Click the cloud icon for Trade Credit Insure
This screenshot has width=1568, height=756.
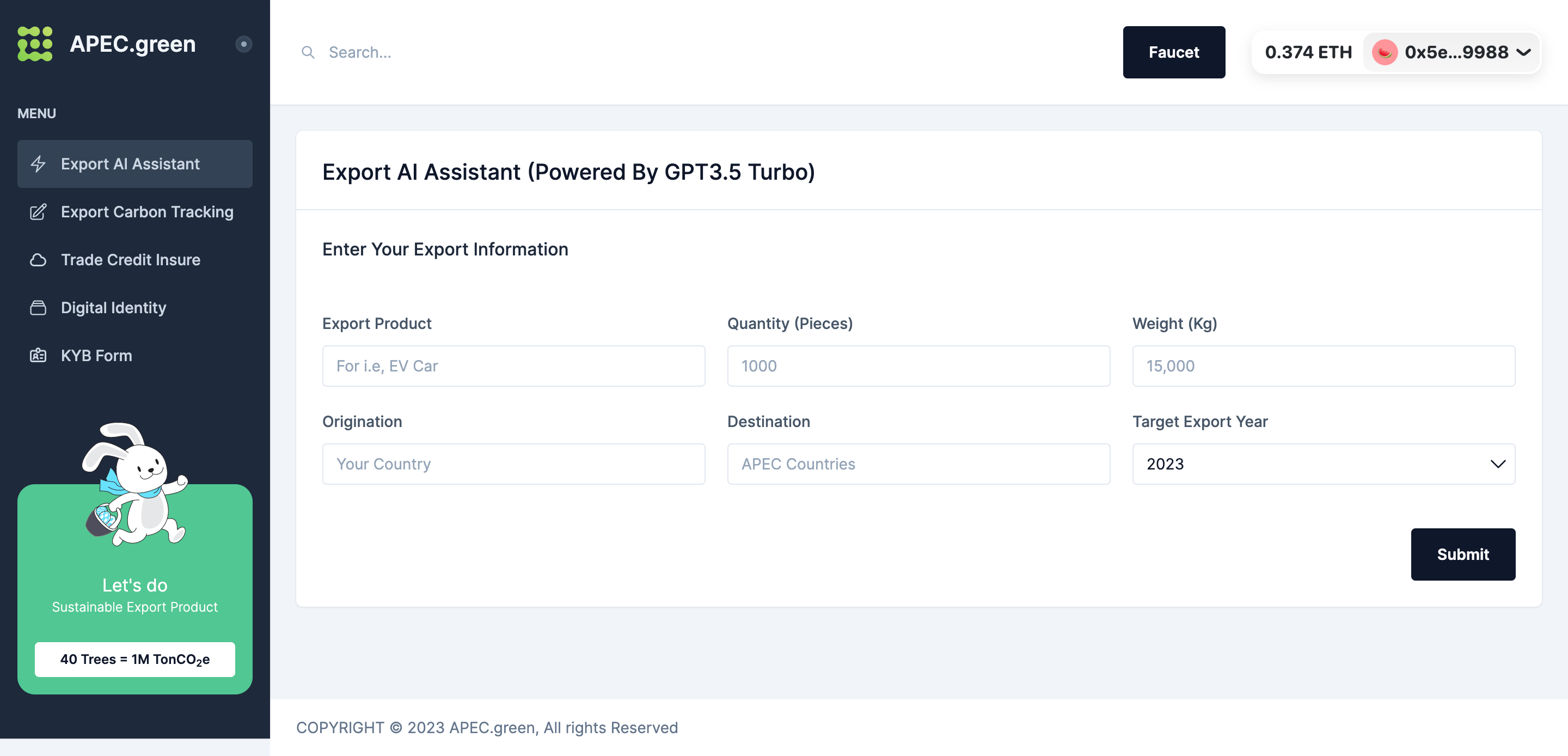pyautogui.click(x=38, y=260)
